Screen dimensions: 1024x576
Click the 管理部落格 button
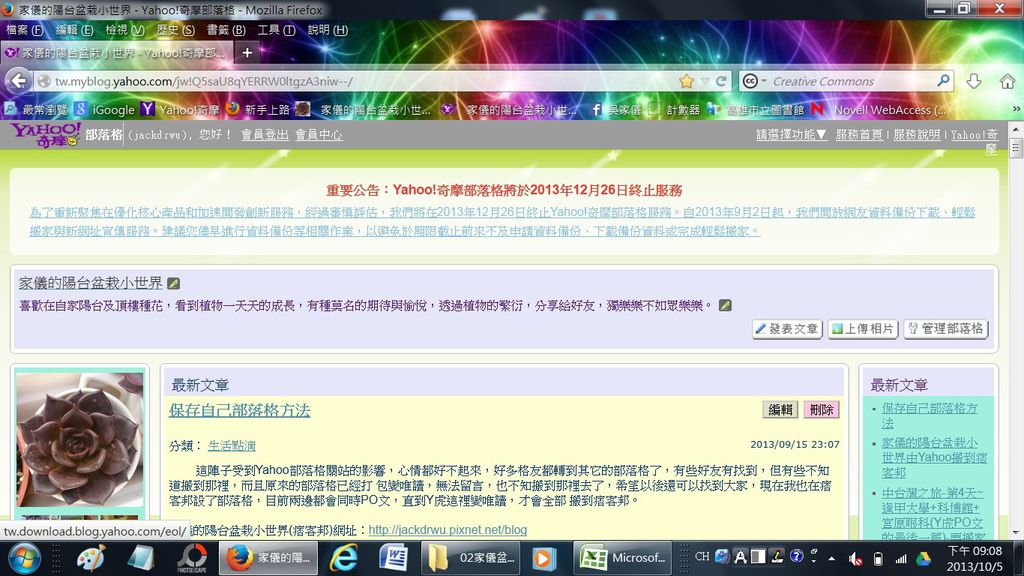[x=946, y=328]
